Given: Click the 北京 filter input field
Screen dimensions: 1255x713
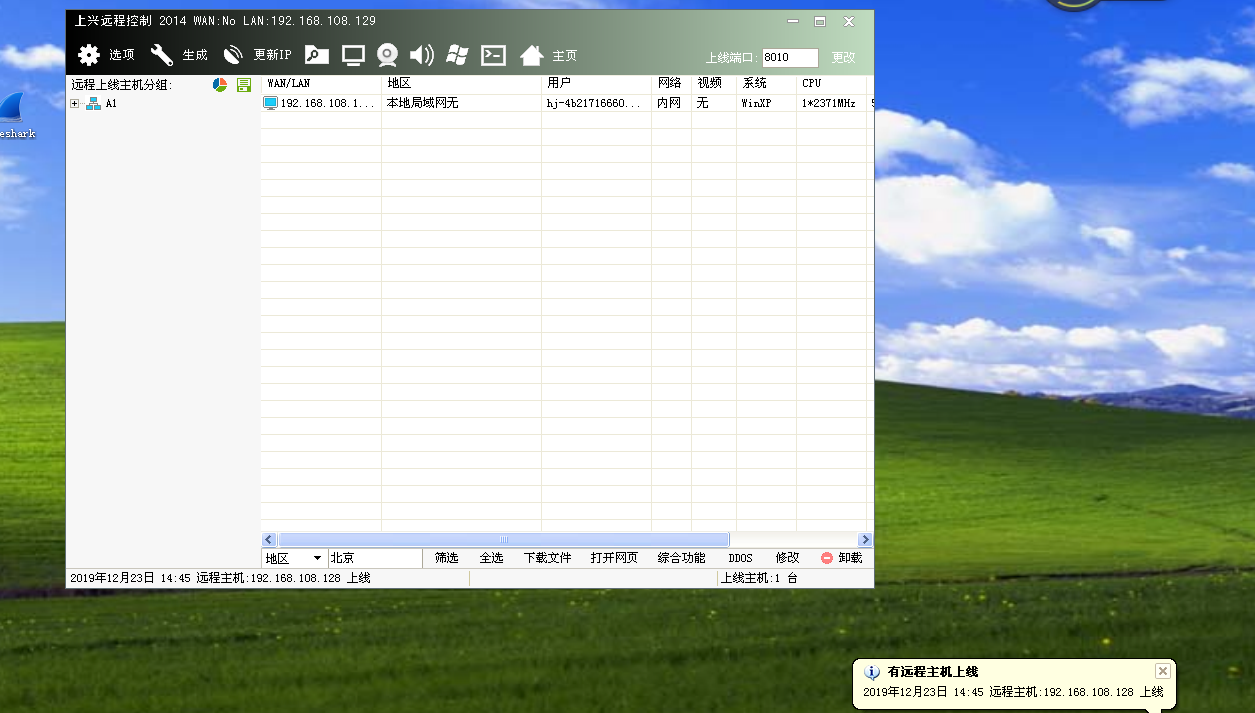Looking at the screenshot, I should pyautogui.click(x=375, y=558).
